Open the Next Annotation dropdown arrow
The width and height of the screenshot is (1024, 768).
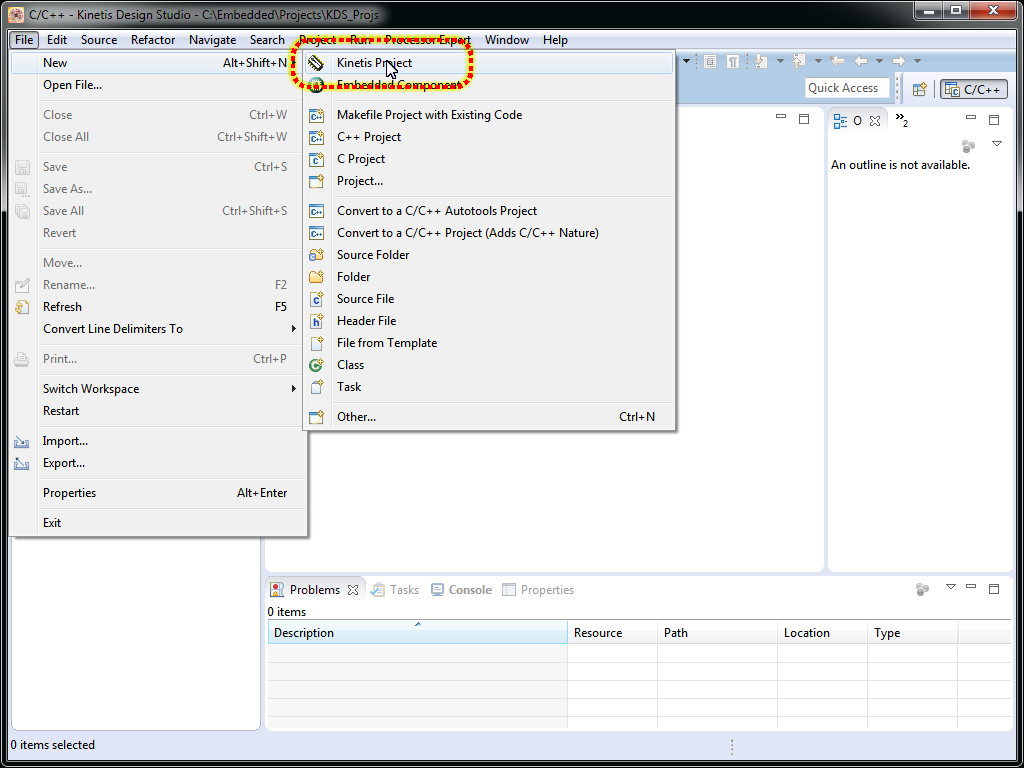(780, 61)
